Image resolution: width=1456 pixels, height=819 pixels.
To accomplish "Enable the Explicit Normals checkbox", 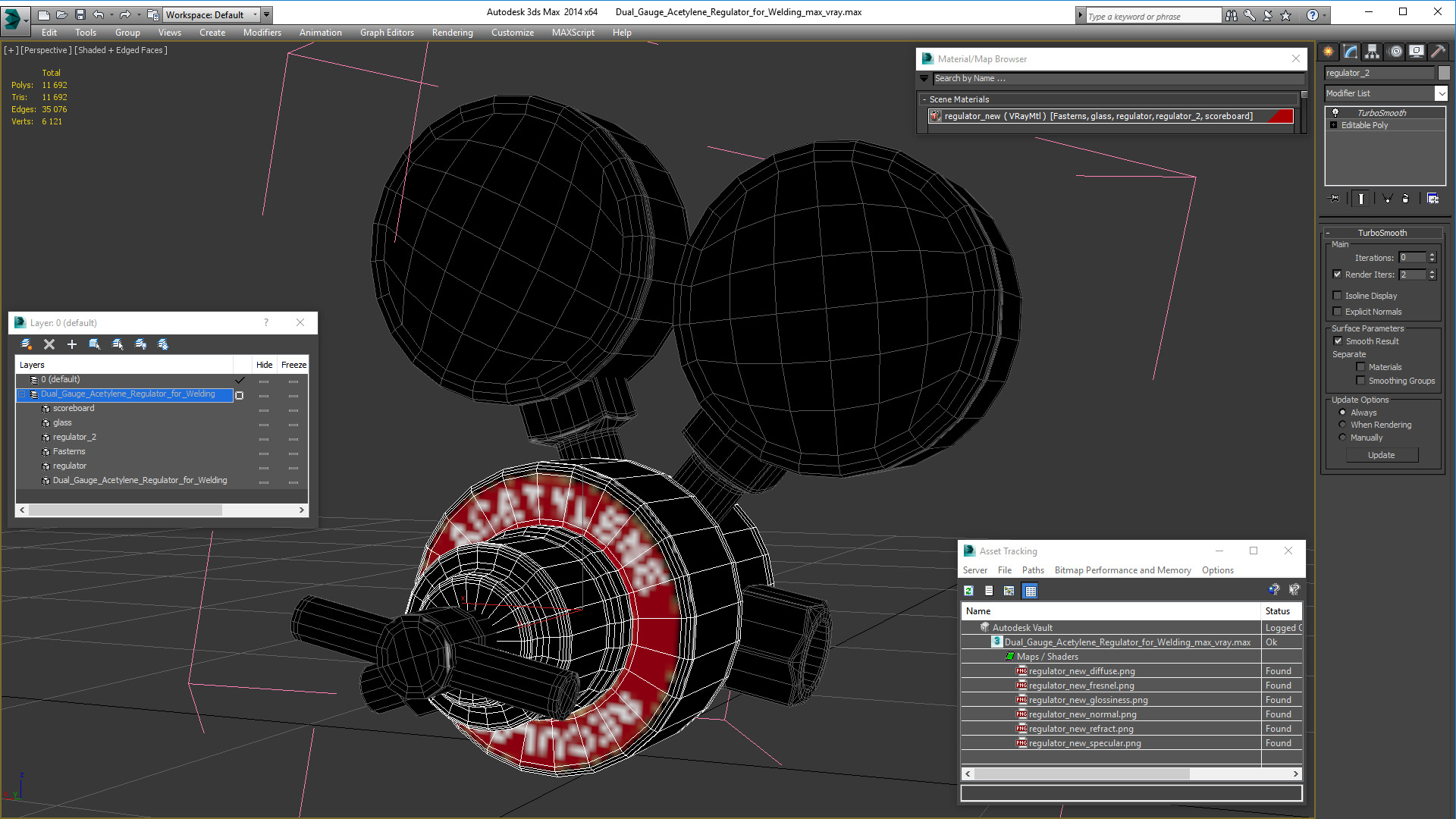I will pos(1337,312).
